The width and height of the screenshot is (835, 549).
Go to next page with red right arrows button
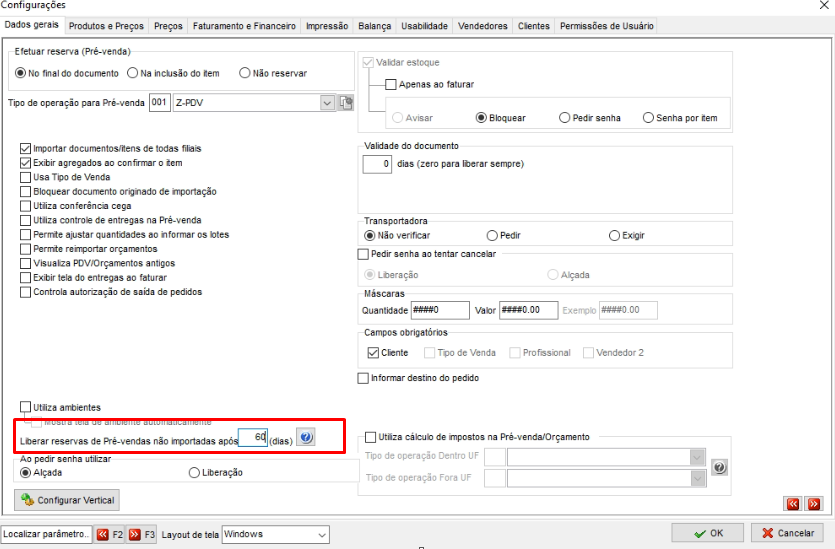pos(814,504)
